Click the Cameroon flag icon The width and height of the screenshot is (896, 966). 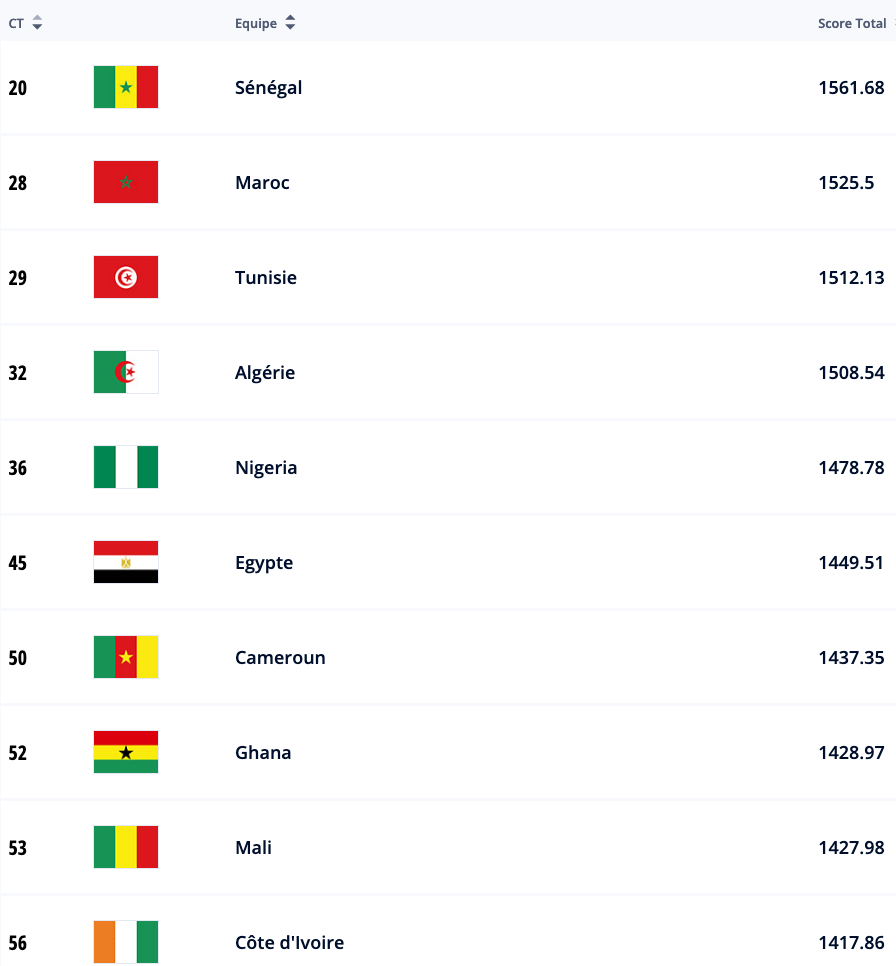pyautogui.click(x=126, y=657)
